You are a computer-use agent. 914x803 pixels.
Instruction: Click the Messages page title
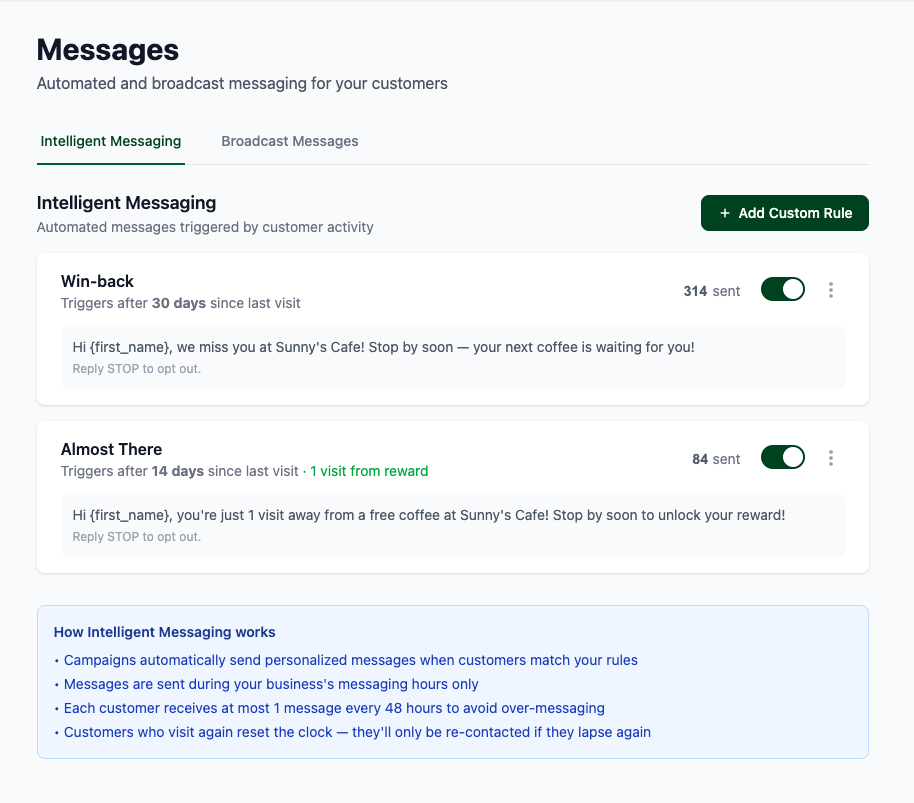[x=106, y=49]
